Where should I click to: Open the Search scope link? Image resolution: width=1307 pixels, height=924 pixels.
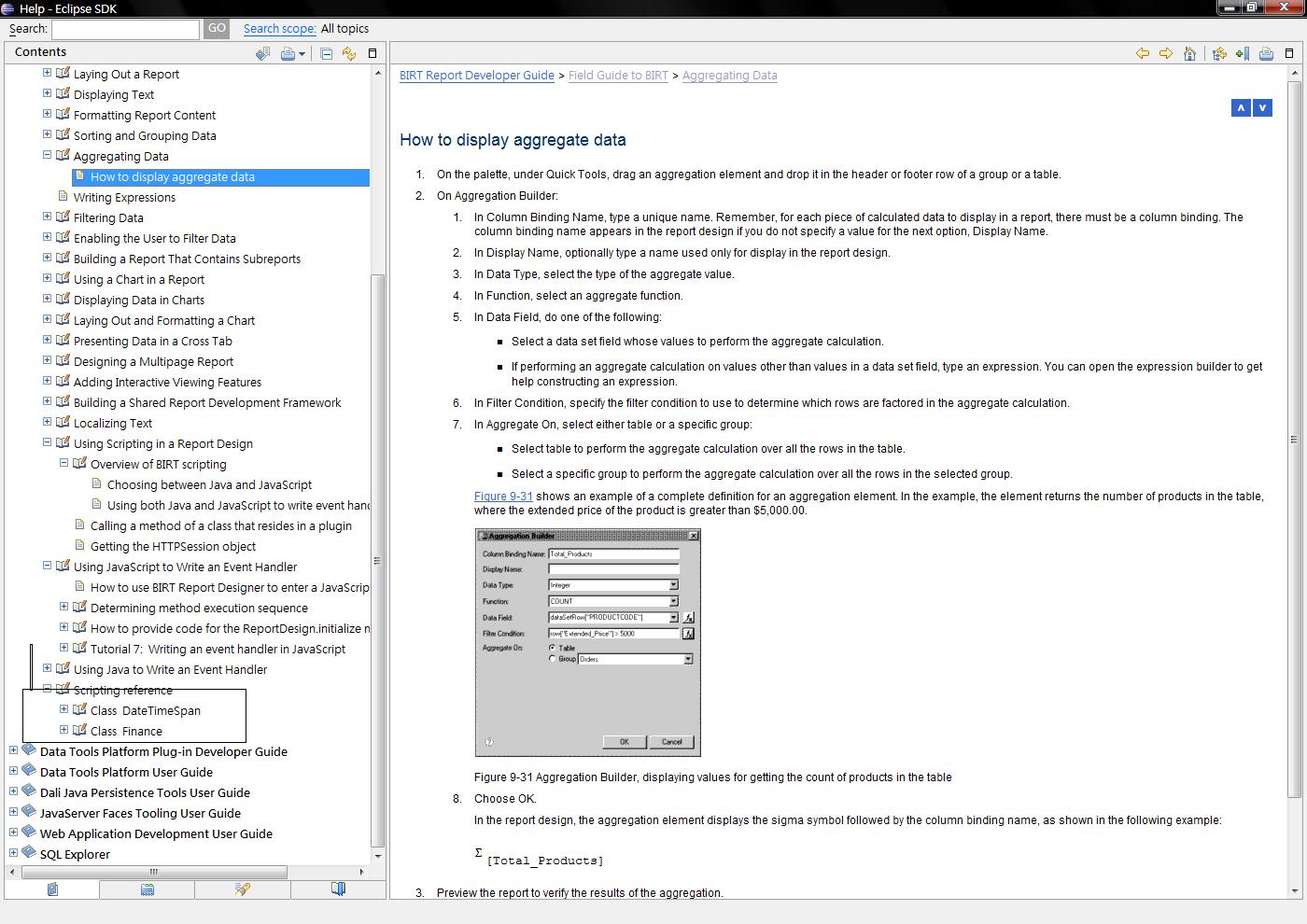pos(279,29)
